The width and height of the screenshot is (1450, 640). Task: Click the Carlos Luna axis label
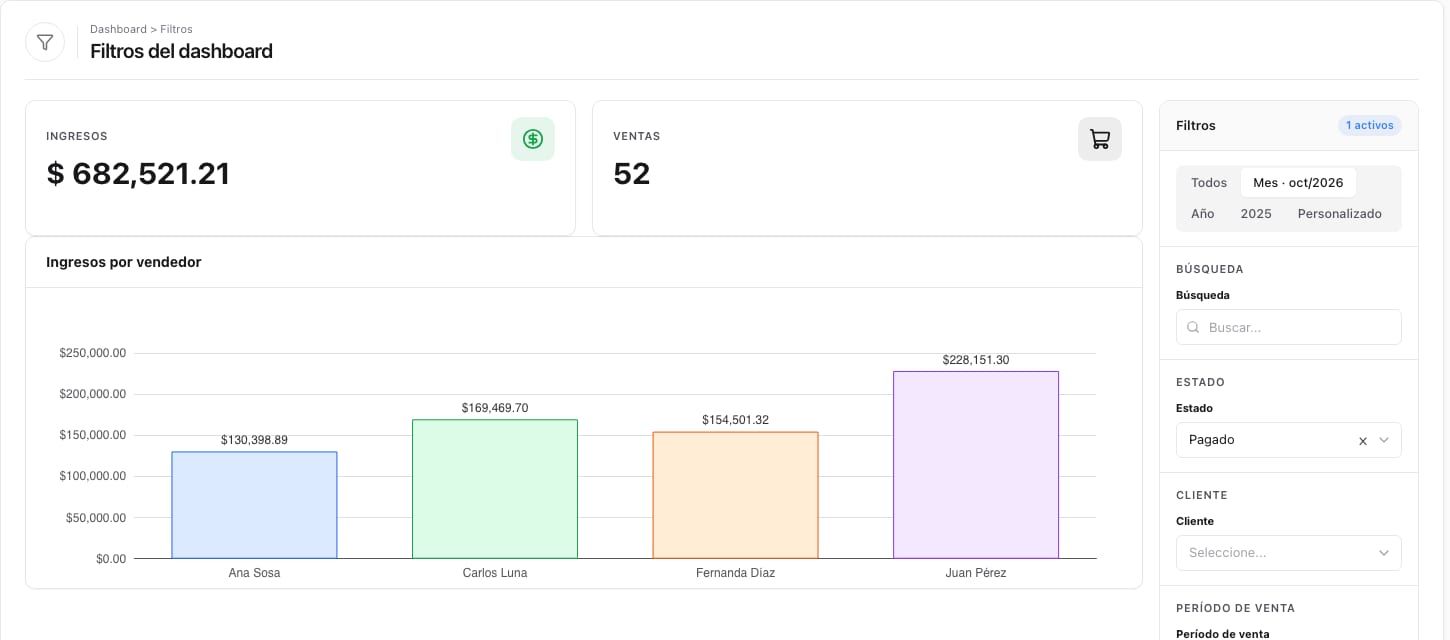pyautogui.click(x=495, y=573)
